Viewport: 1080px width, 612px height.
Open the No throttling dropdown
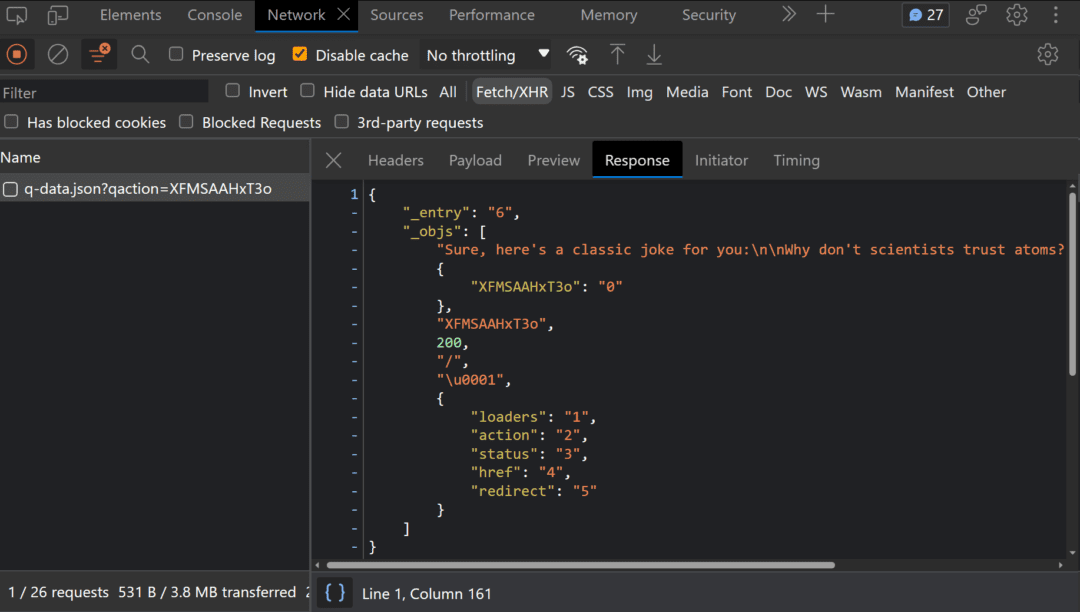[486, 55]
